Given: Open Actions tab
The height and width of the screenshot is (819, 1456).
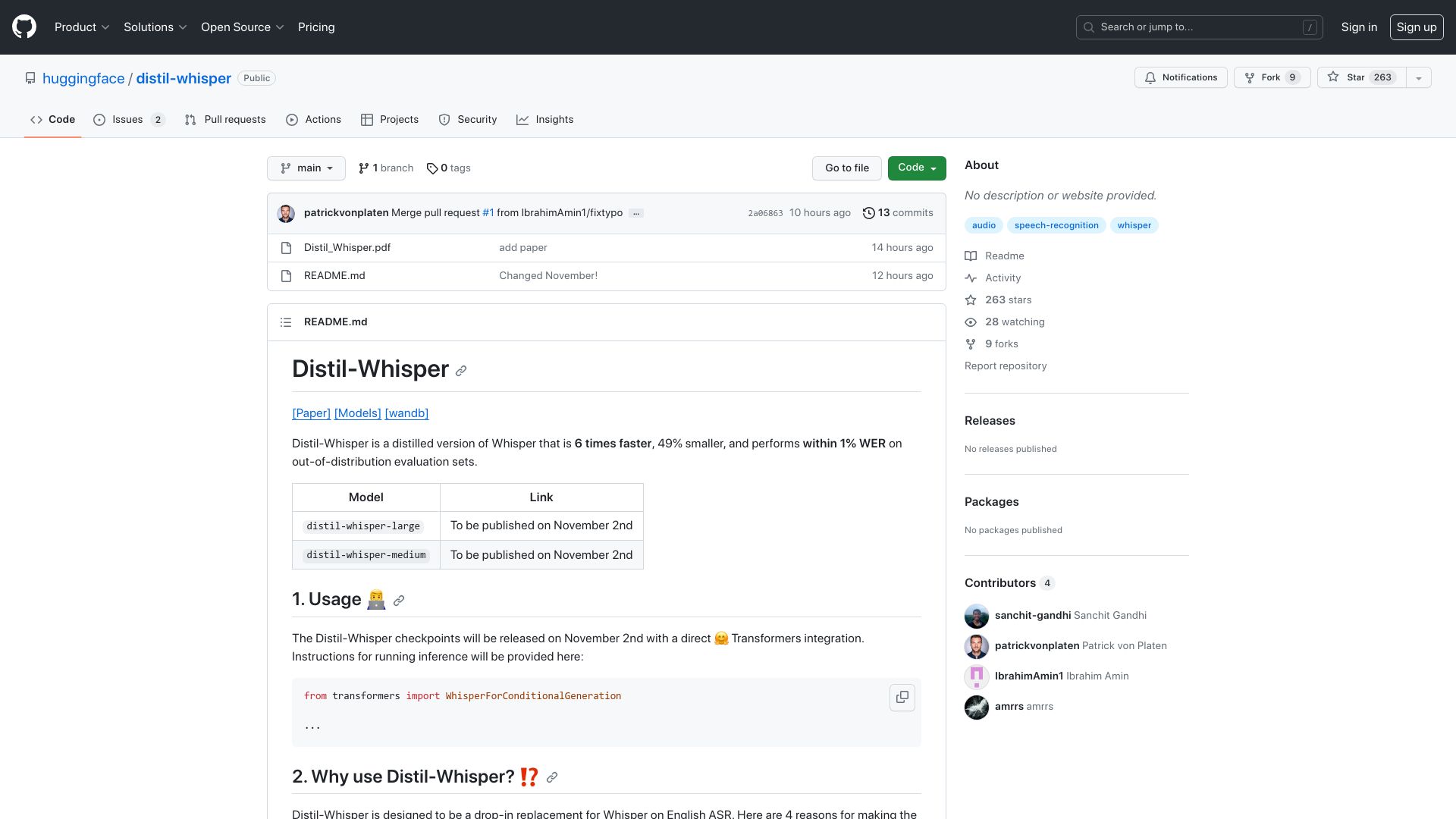Looking at the screenshot, I should tap(313, 120).
